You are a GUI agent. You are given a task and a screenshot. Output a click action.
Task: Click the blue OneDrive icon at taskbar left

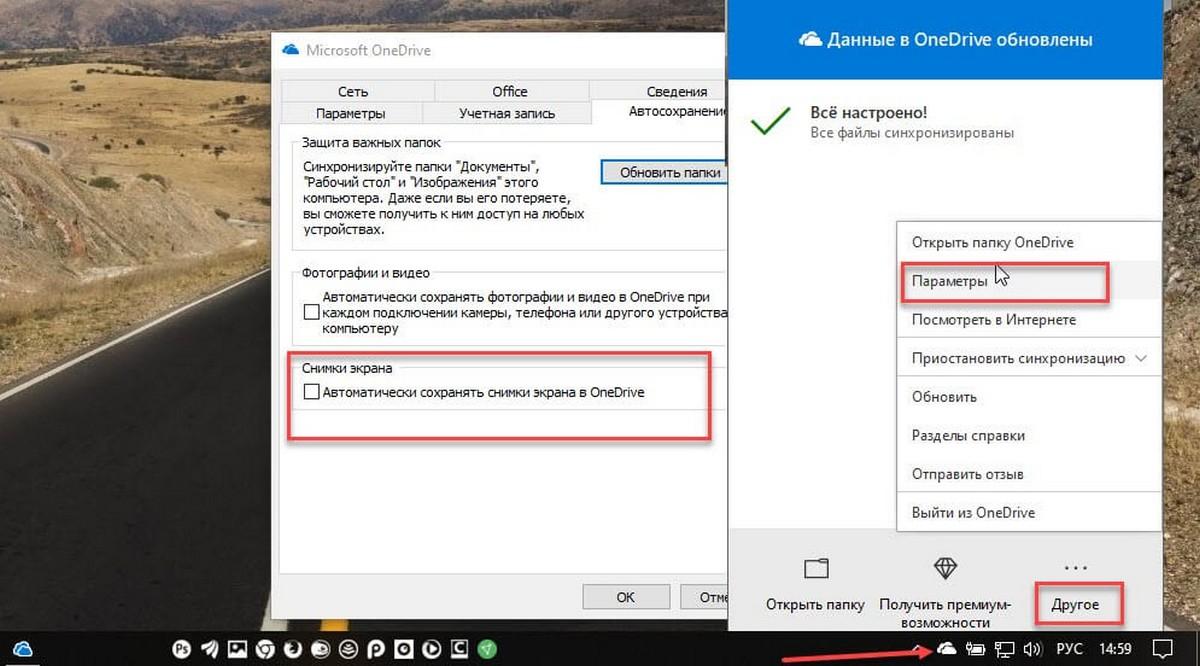pyautogui.click(x=23, y=649)
